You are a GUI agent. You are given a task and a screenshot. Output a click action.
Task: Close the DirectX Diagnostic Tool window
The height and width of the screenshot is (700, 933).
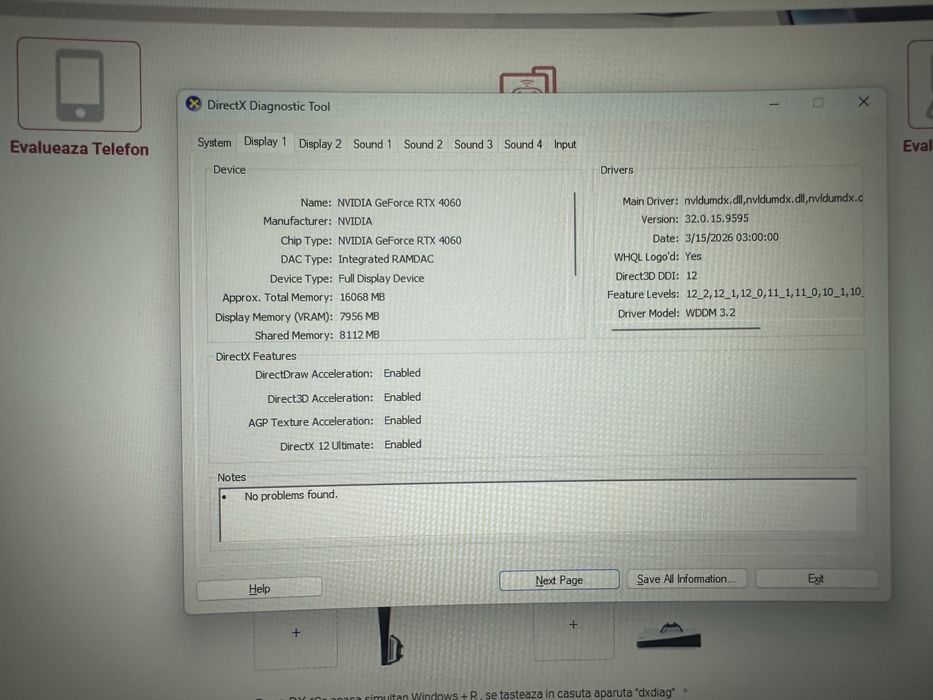point(863,102)
